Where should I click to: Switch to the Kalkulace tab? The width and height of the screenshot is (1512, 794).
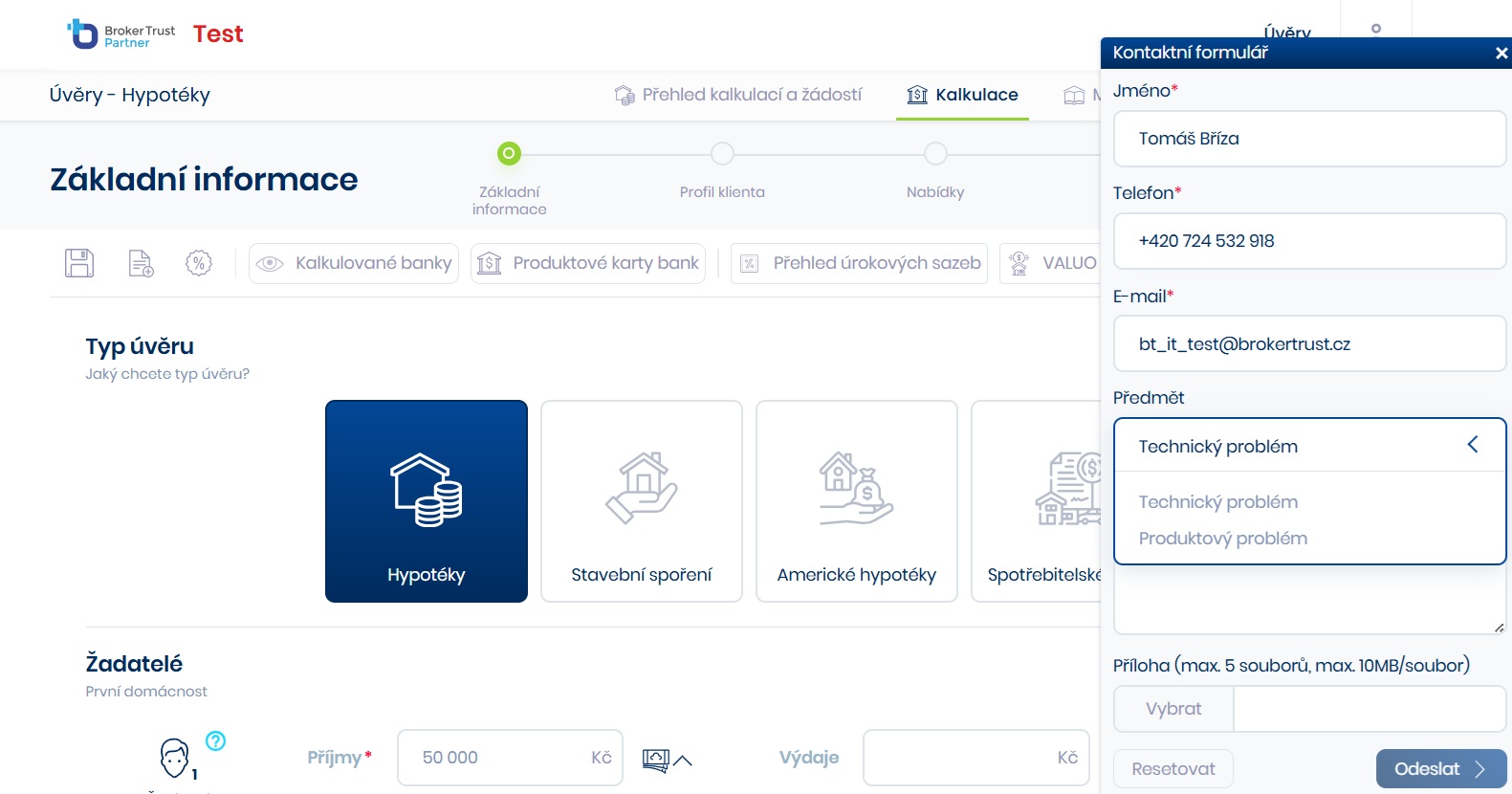point(963,95)
